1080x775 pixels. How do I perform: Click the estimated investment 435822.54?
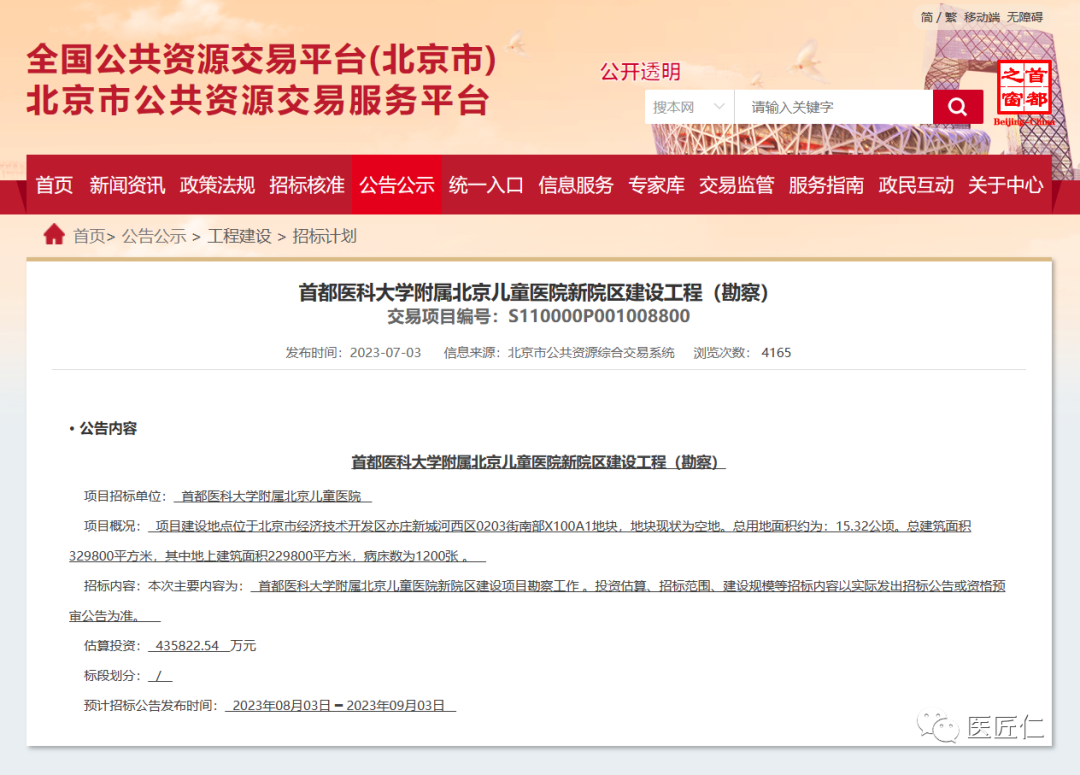point(187,645)
